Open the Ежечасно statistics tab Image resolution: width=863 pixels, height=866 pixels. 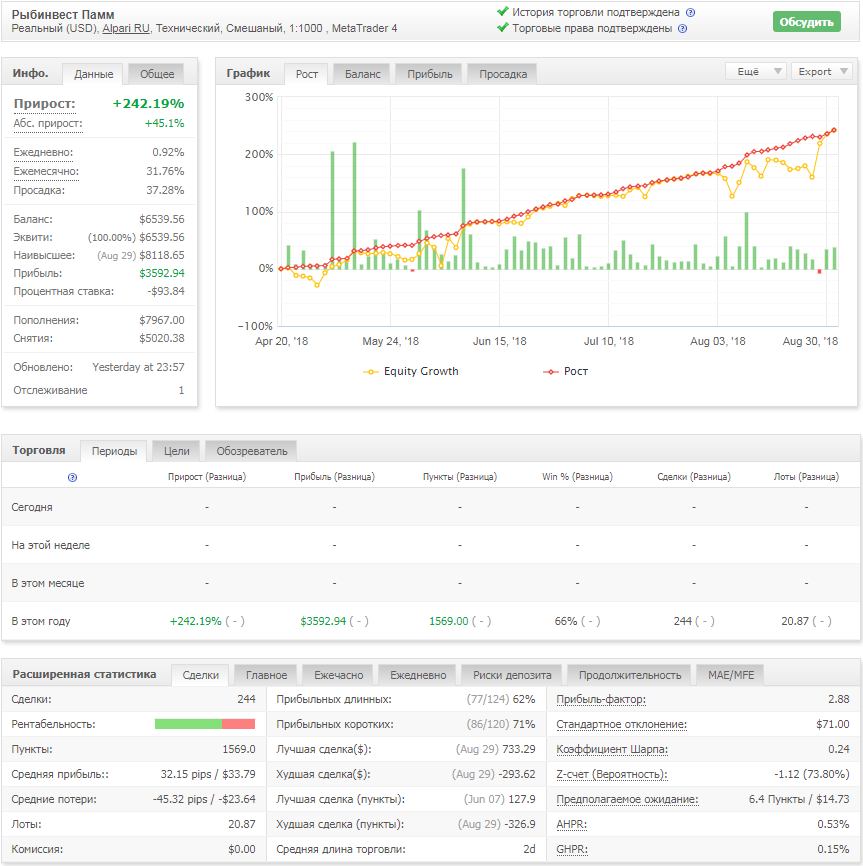click(338, 675)
